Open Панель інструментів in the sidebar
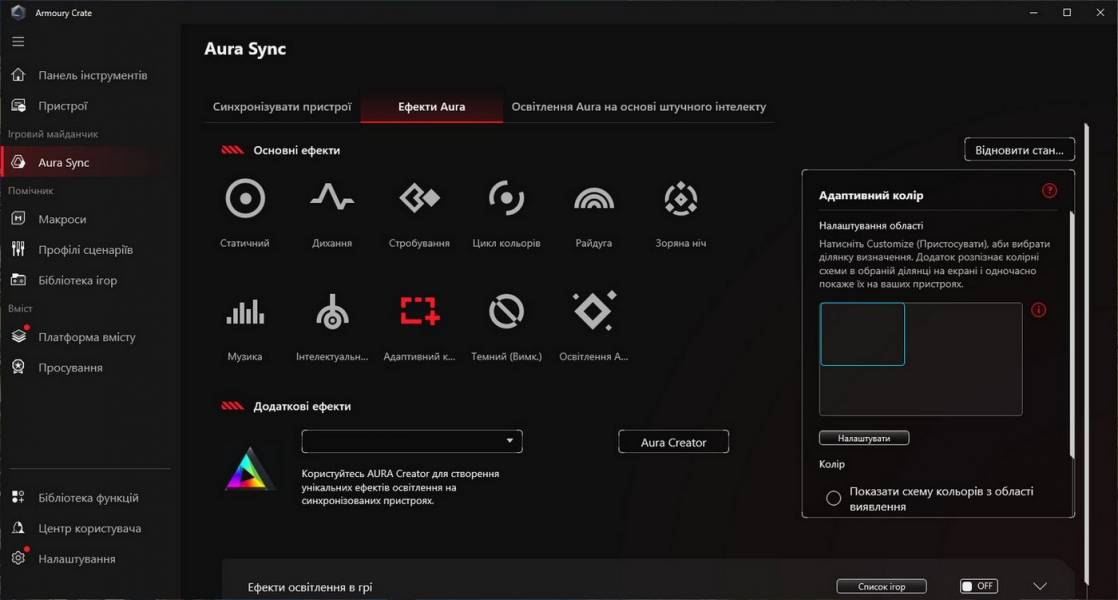1118x600 pixels. tap(92, 75)
